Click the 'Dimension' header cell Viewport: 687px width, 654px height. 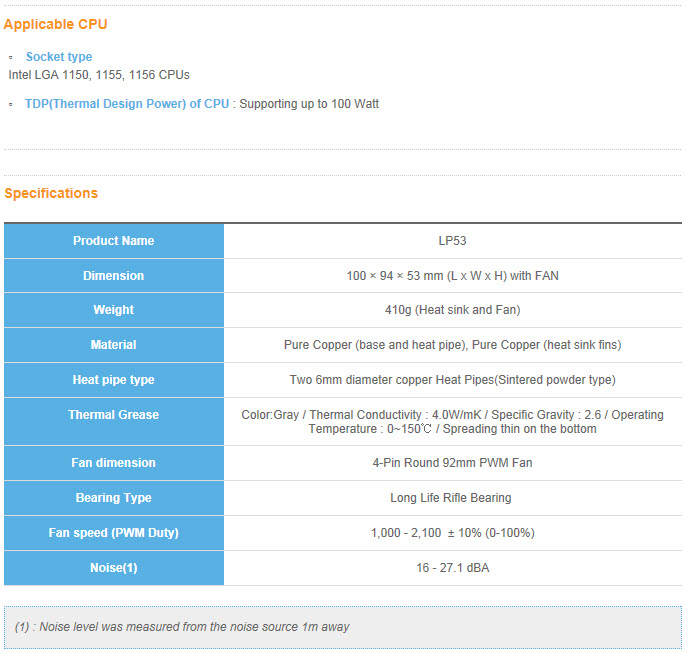tap(113, 276)
